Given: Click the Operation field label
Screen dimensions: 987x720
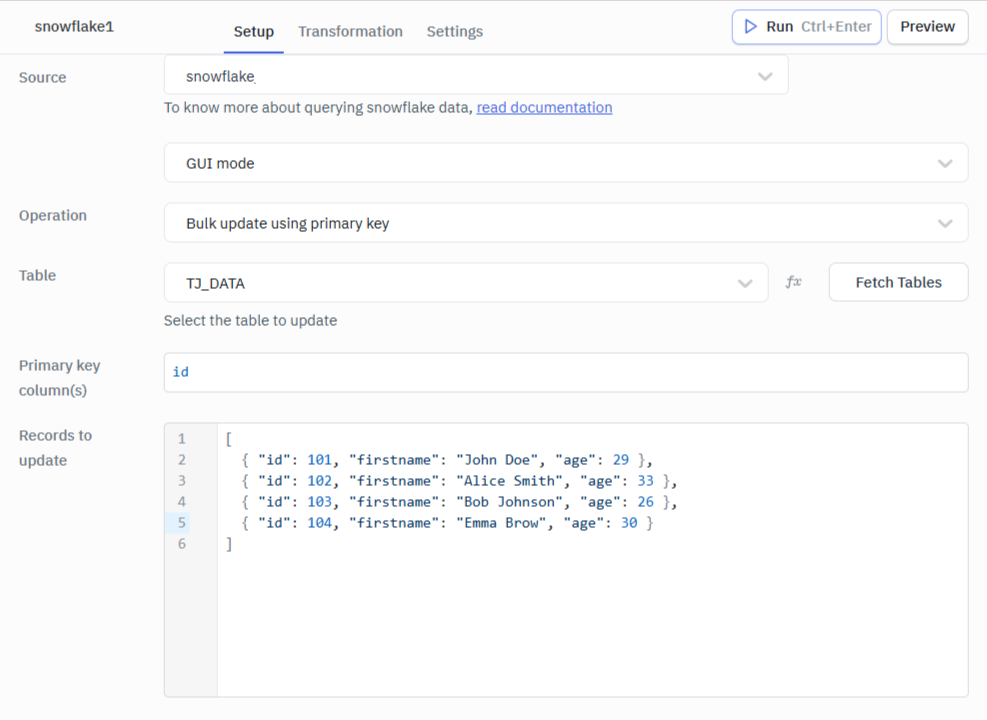Looking at the screenshot, I should [53, 215].
